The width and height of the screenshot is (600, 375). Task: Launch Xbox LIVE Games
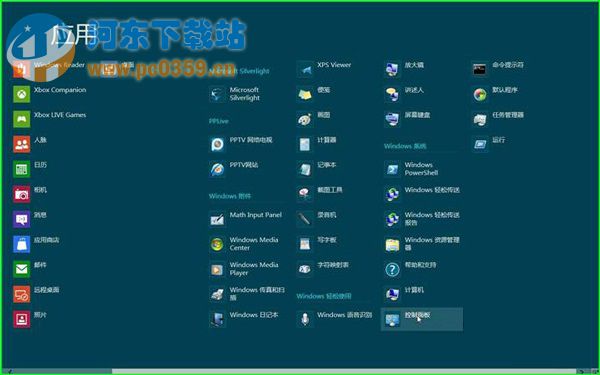pos(50,119)
